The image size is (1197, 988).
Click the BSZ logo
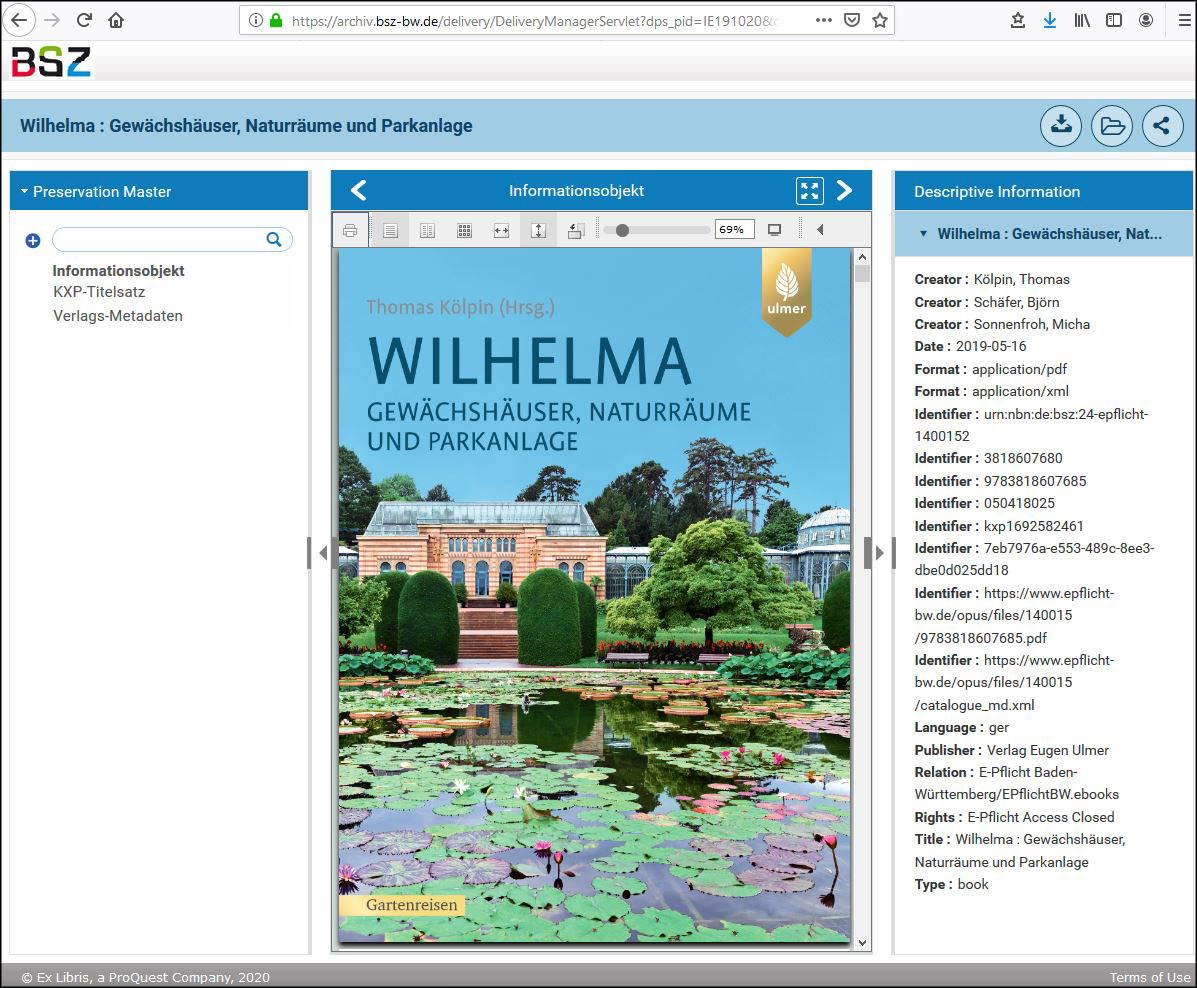pos(51,62)
